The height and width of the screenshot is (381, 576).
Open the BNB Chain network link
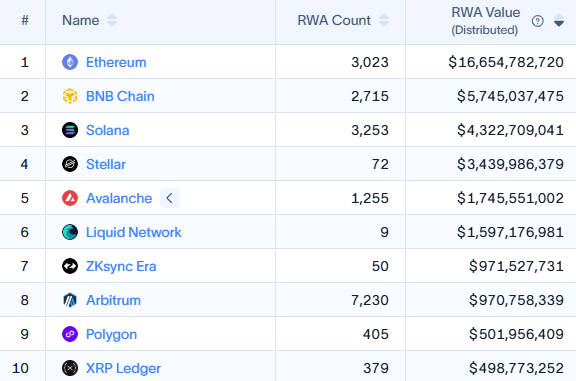(x=120, y=96)
